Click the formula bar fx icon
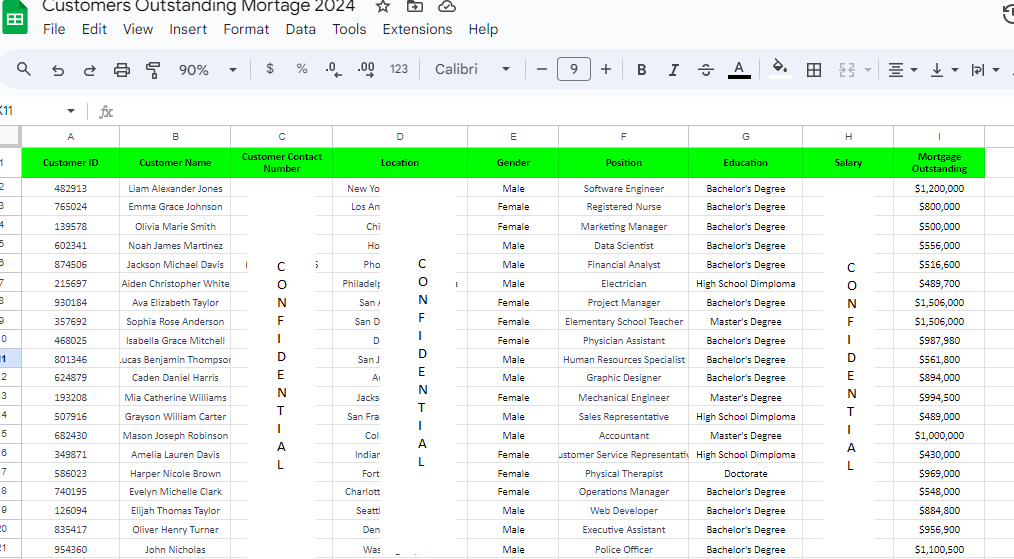Viewport: 1014px width, 559px height. tap(106, 112)
